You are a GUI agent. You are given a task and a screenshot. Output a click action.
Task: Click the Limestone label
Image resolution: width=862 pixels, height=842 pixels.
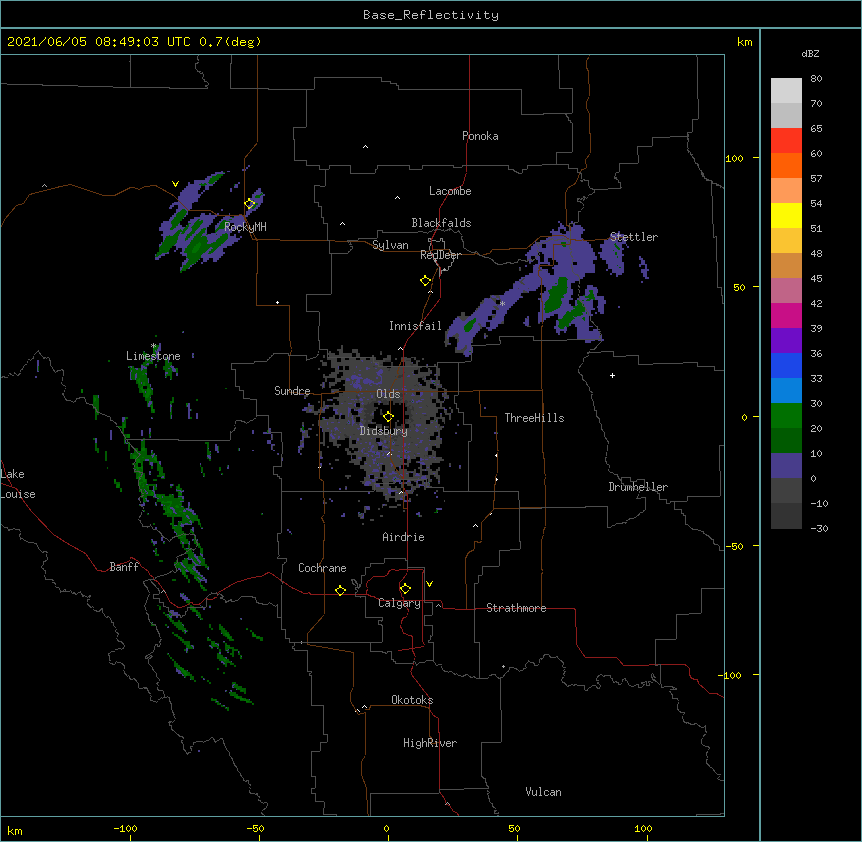coord(153,356)
